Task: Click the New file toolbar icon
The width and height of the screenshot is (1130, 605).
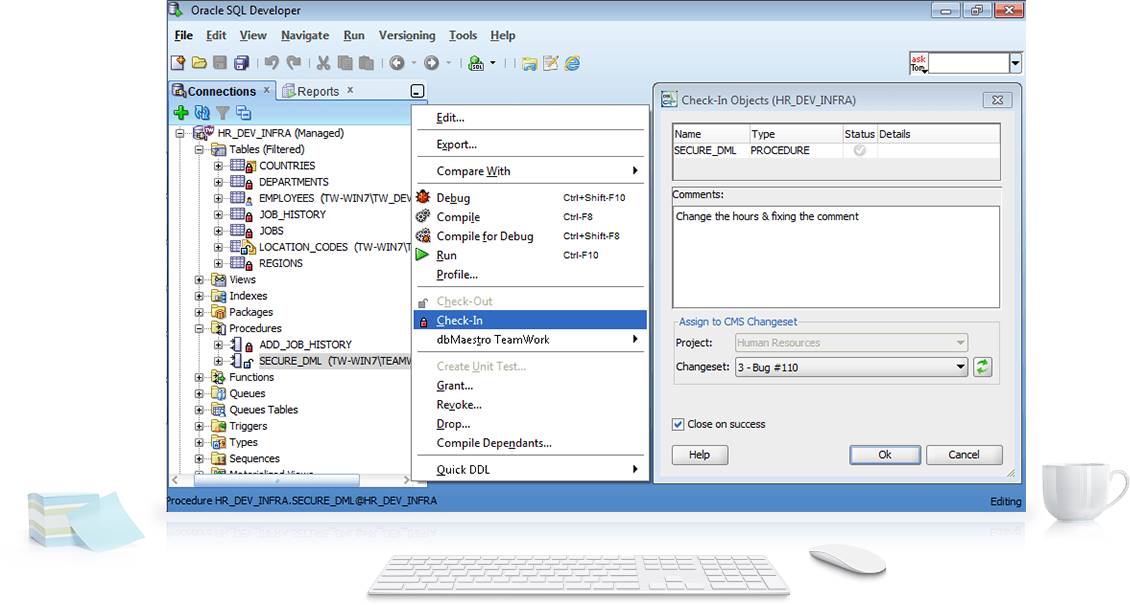Action: pos(178,63)
